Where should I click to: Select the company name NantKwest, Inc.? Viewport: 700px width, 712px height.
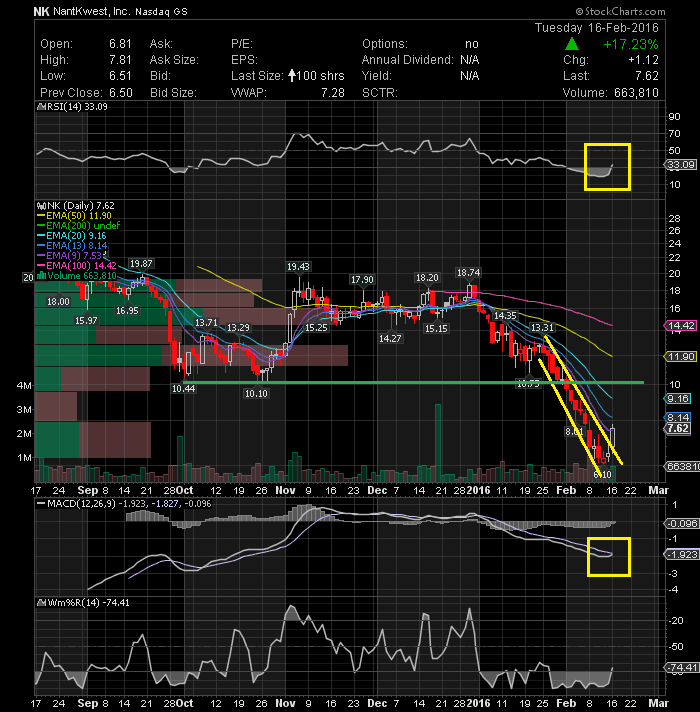[91, 11]
